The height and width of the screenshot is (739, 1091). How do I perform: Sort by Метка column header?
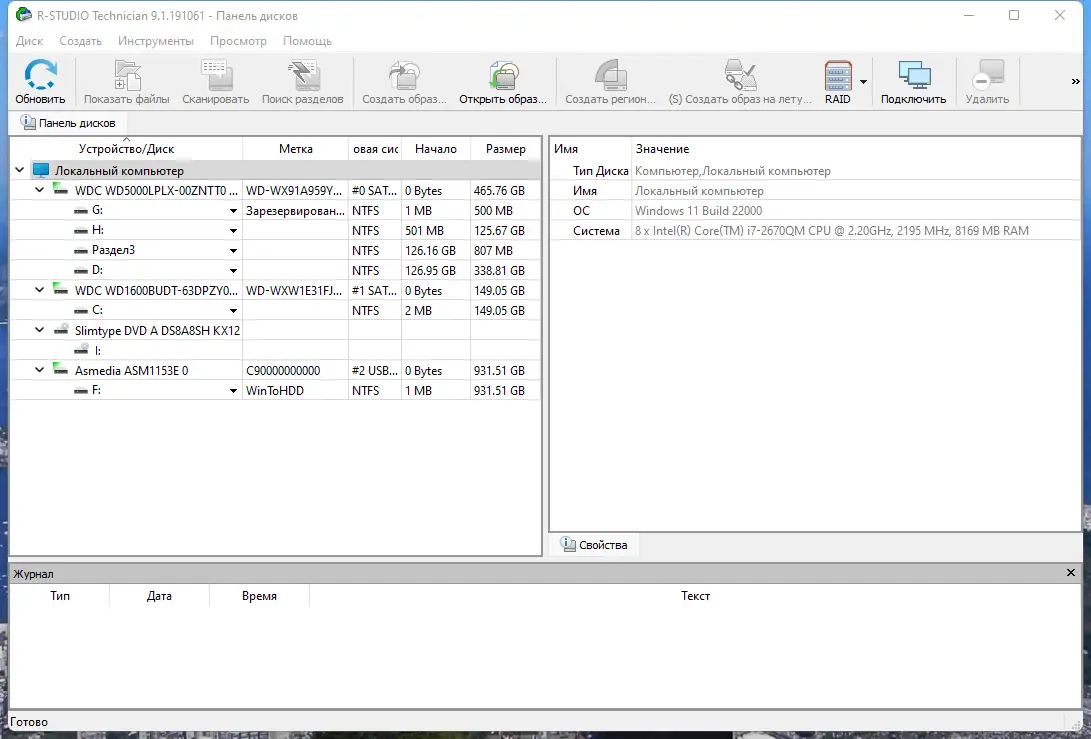tap(295, 149)
